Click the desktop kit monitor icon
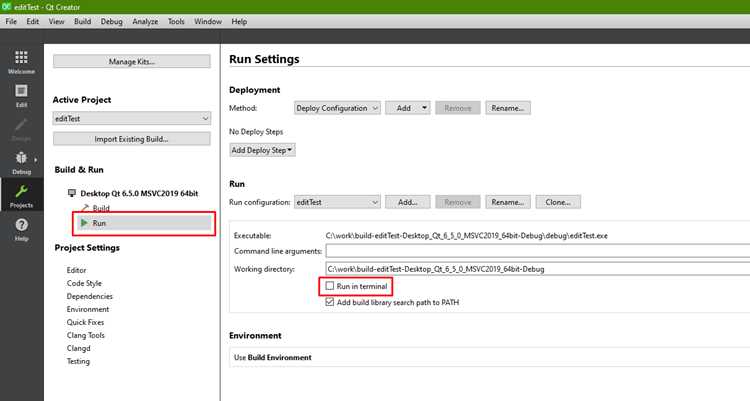The width and height of the screenshot is (750, 401). click(72, 193)
